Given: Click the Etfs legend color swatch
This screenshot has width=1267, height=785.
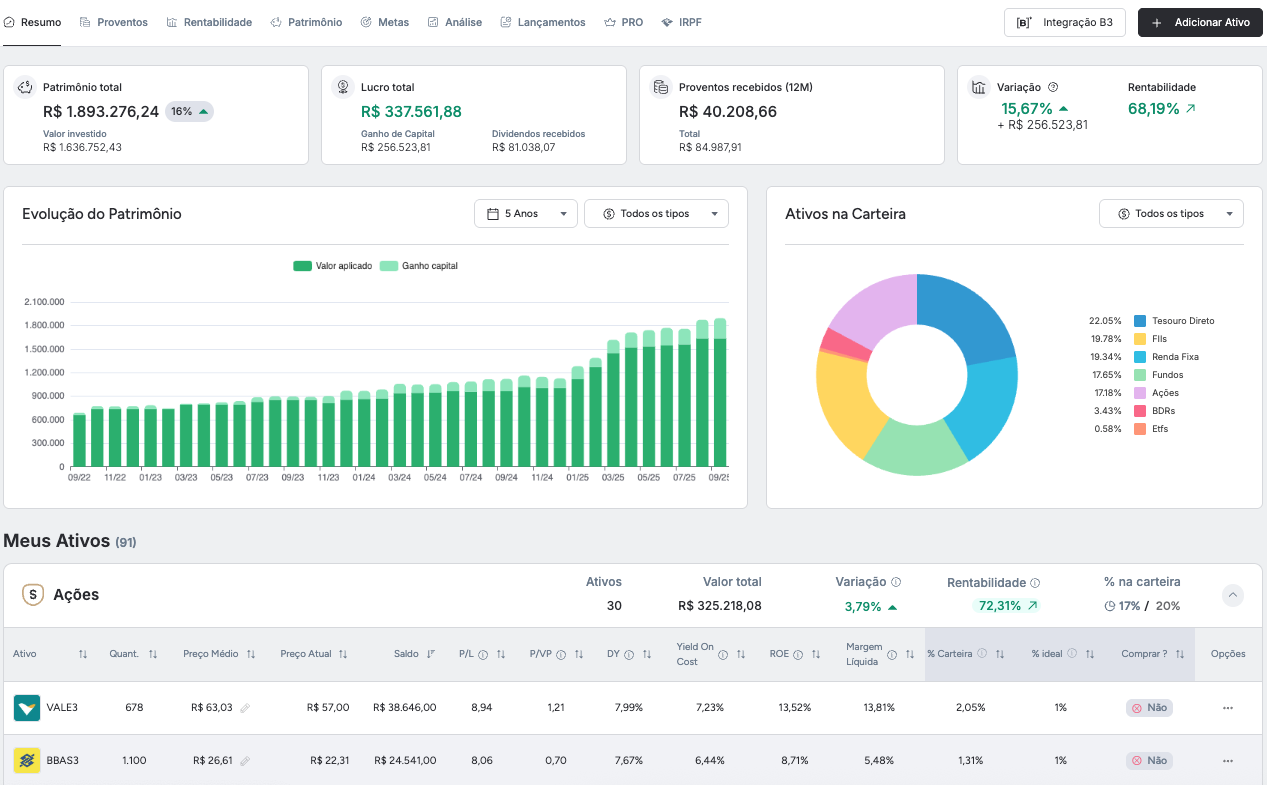Looking at the screenshot, I should tap(1140, 429).
